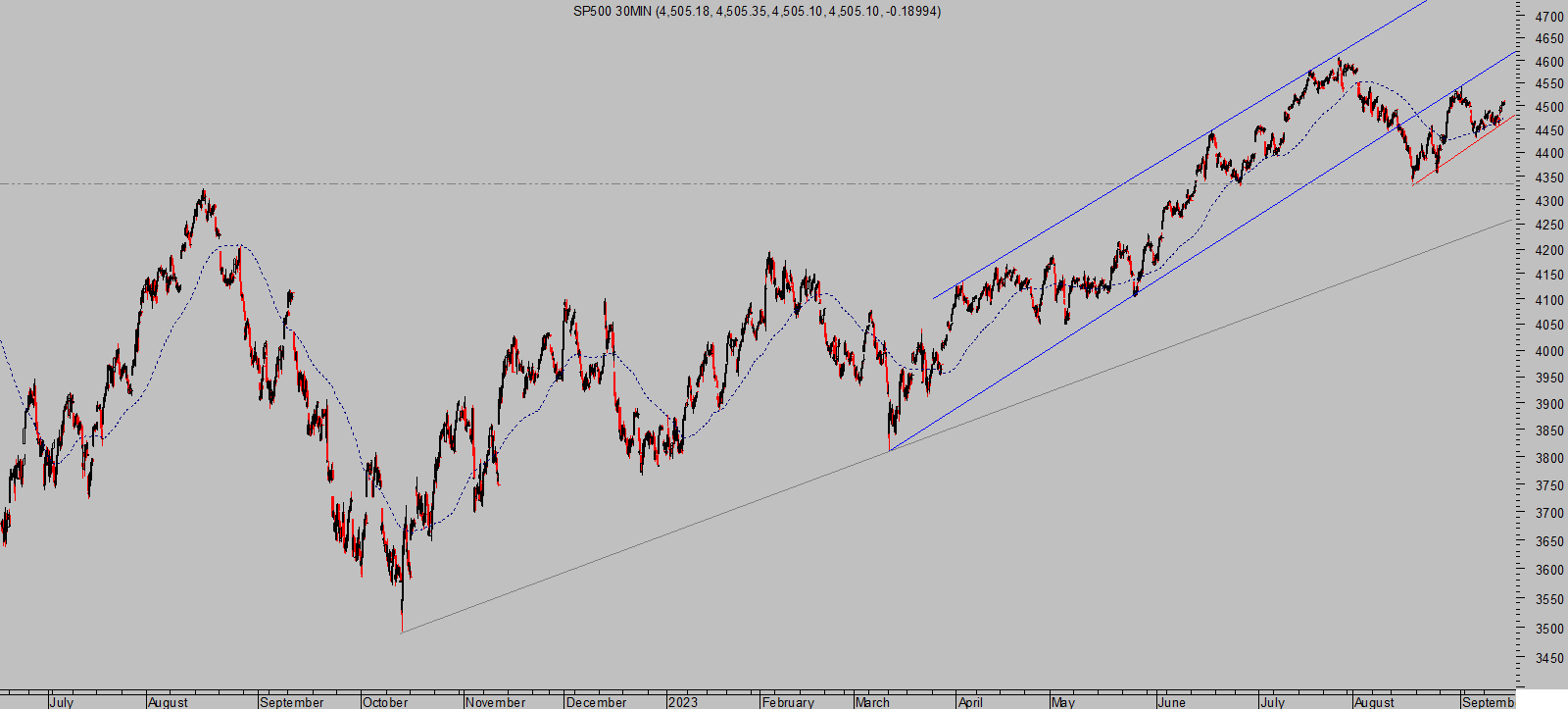The height and width of the screenshot is (709, 1568).
Task: Select the November time axis label
Action: pyautogui.click(x=496, y=702)
